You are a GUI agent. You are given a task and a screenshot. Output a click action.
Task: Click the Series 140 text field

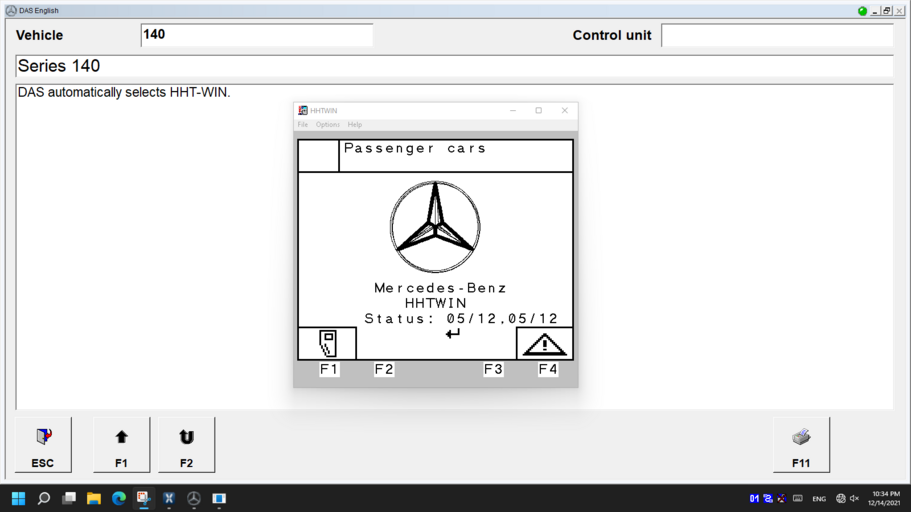pyautogui.click(x=454, y=66)
